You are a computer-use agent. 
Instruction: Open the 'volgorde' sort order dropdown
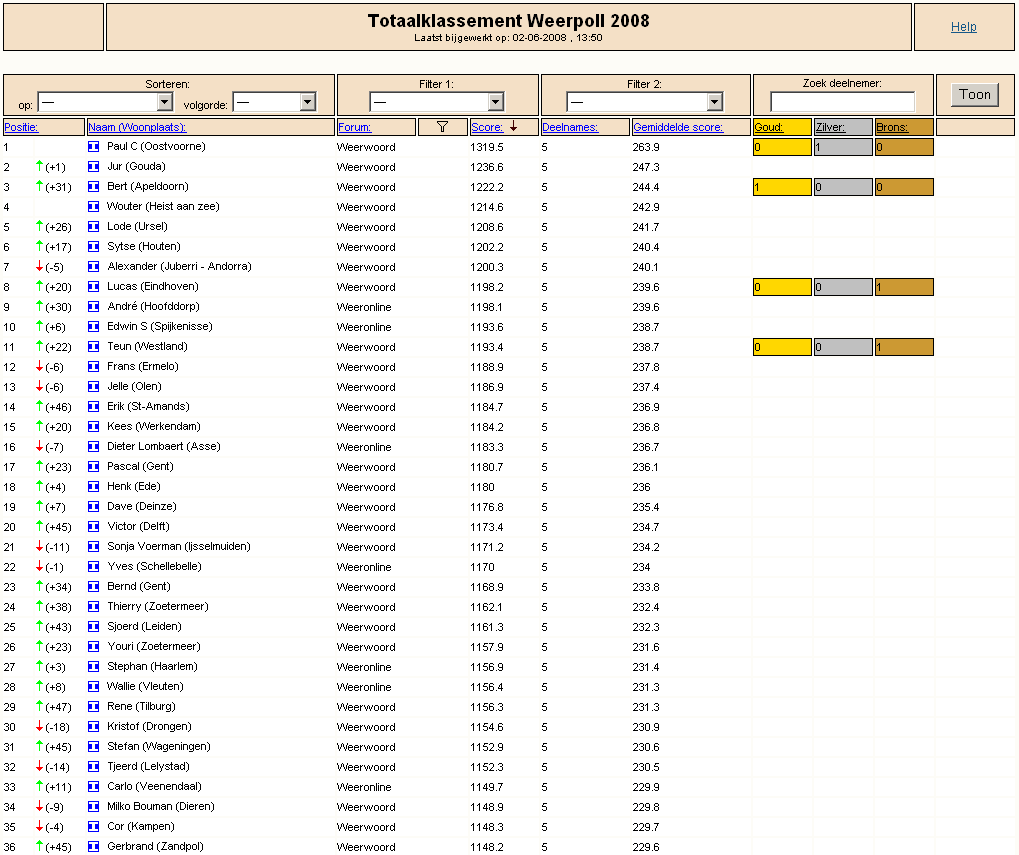[275, 102]
